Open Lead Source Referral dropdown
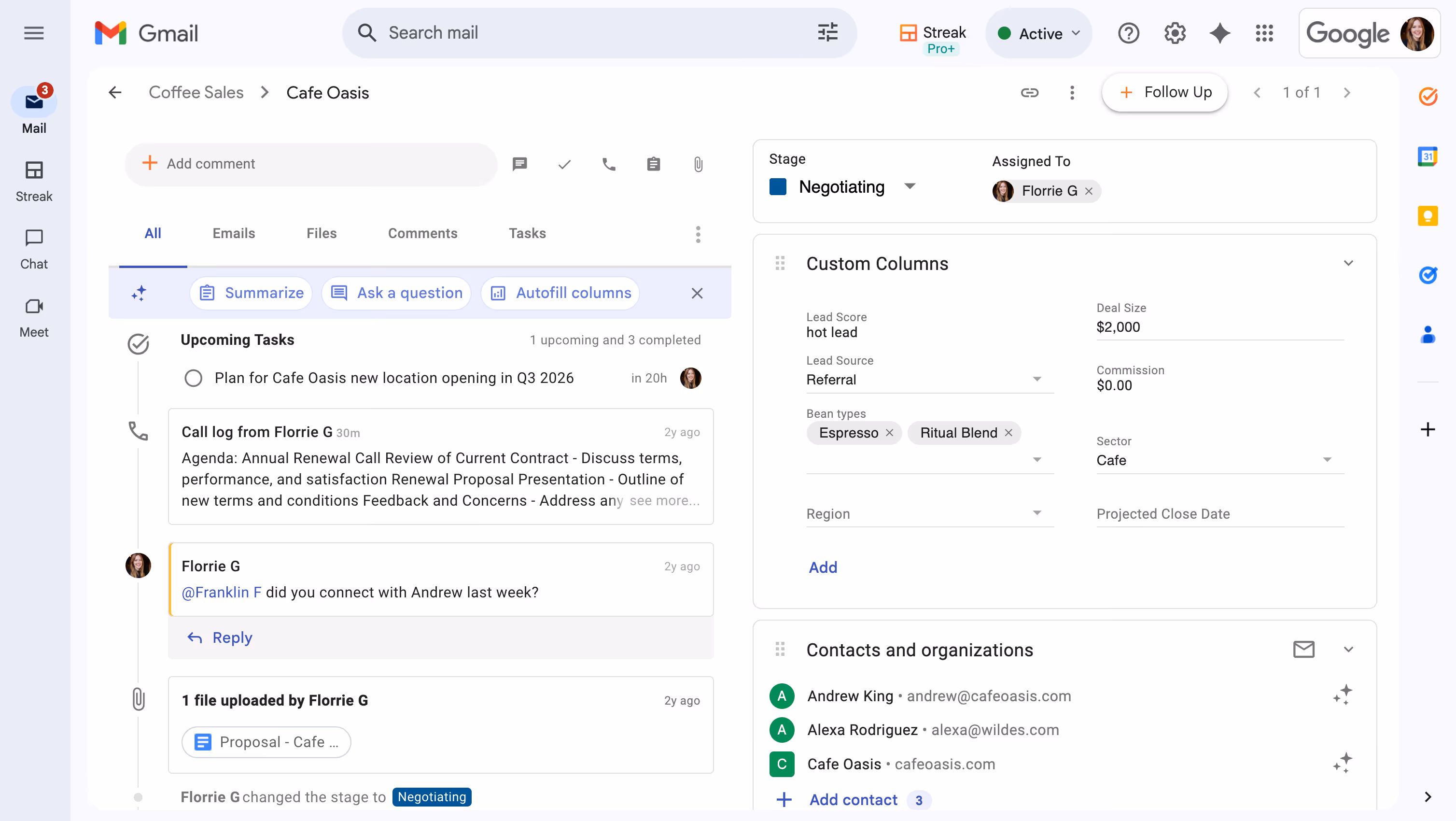This screenshot has height=821, width=1456. [x=930, y=380]
